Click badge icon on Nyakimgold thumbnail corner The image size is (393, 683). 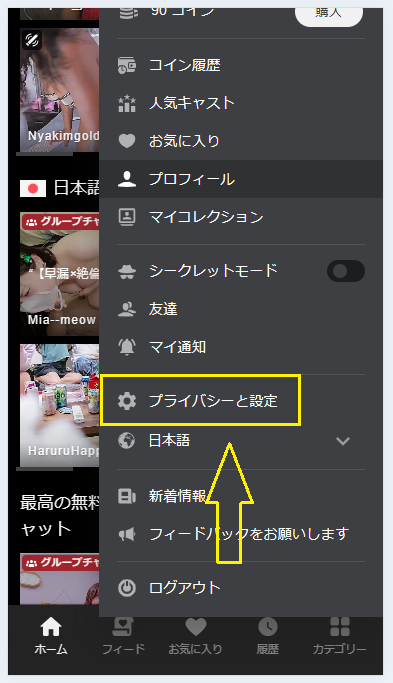pyautogui.click(x=32, y=40)
